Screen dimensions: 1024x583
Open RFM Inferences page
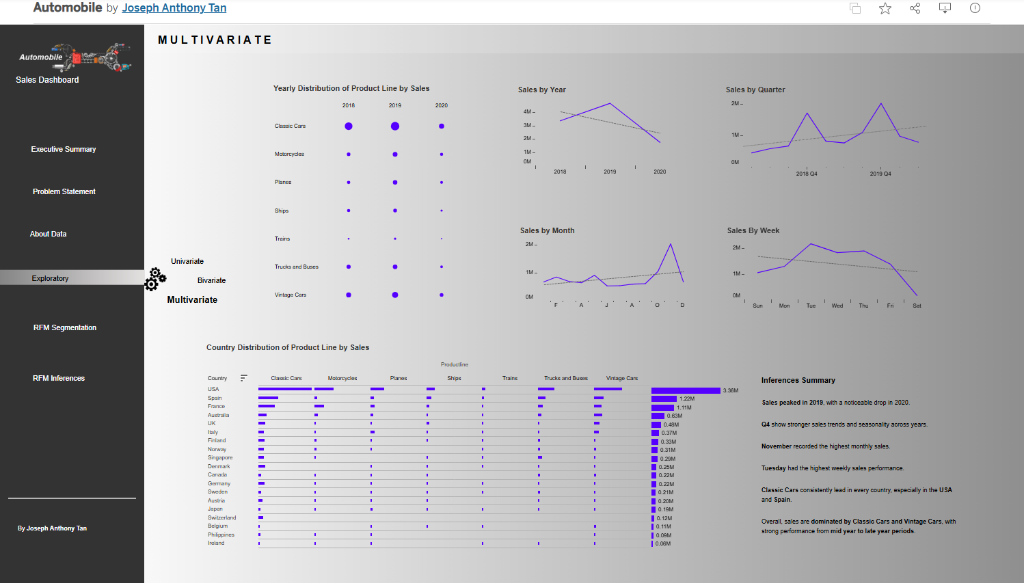point(59,379)
